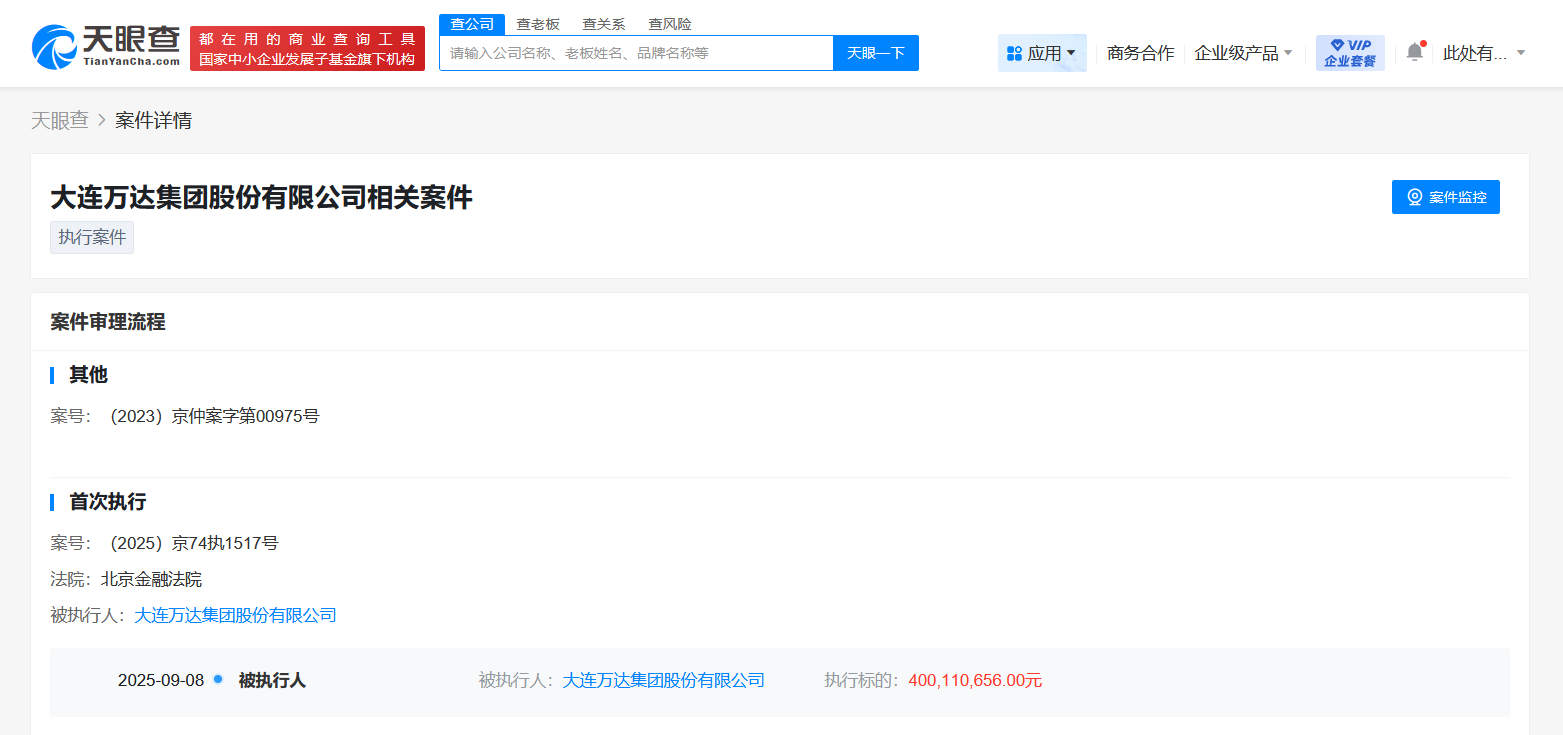The height and width of the screenshot is (735, 1563).
Task: Click the 商务合作 menu item
Action: click(1139, 52)
